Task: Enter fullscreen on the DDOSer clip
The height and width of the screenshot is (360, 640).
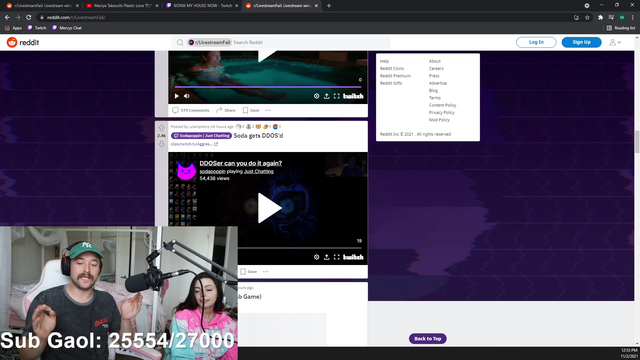Action: tap(337, 257)
